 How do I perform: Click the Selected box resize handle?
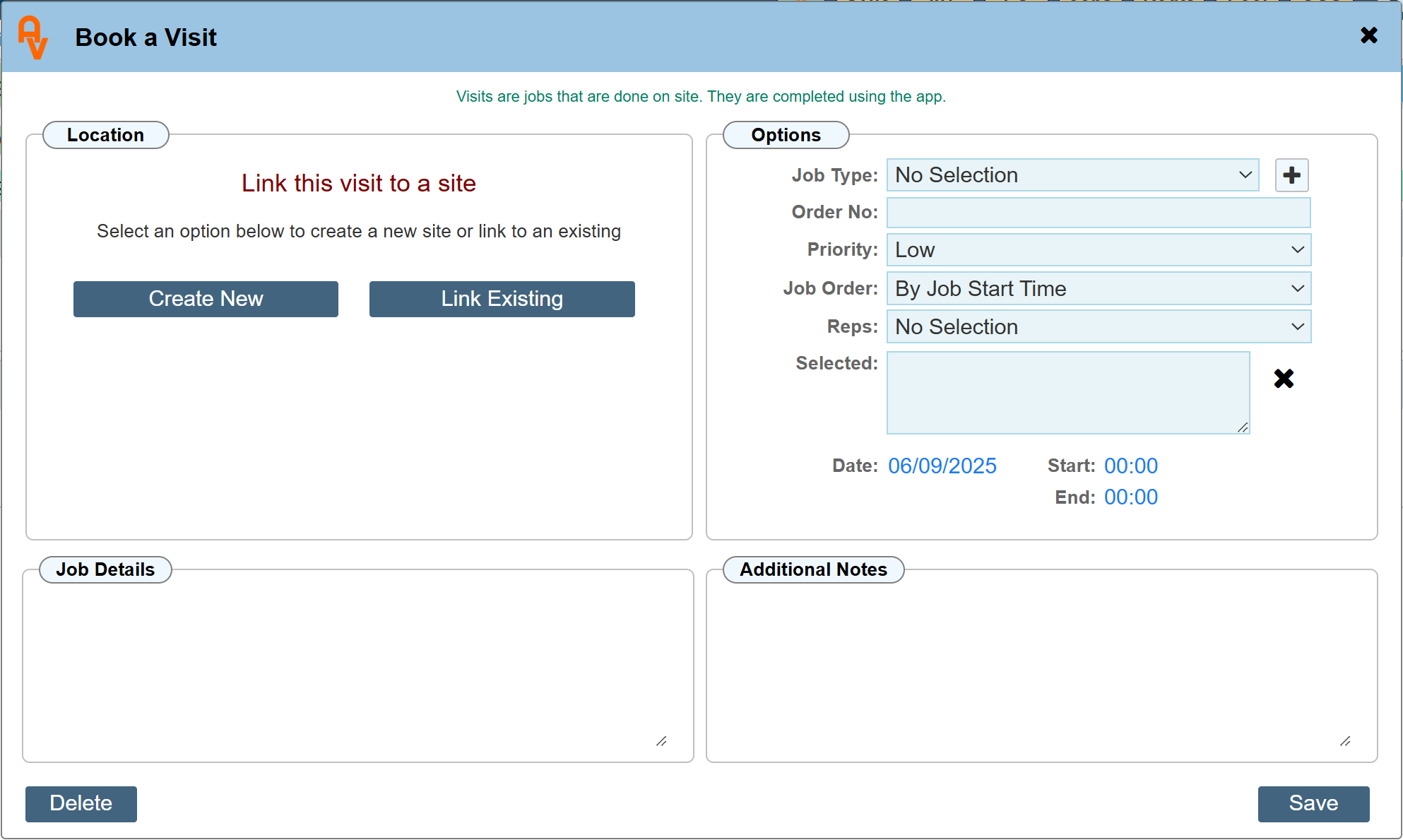pos(1243,427)
